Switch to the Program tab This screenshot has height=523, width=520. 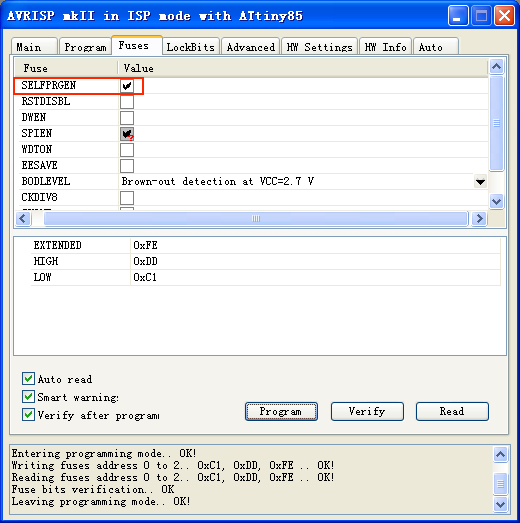tap(85, 47)
